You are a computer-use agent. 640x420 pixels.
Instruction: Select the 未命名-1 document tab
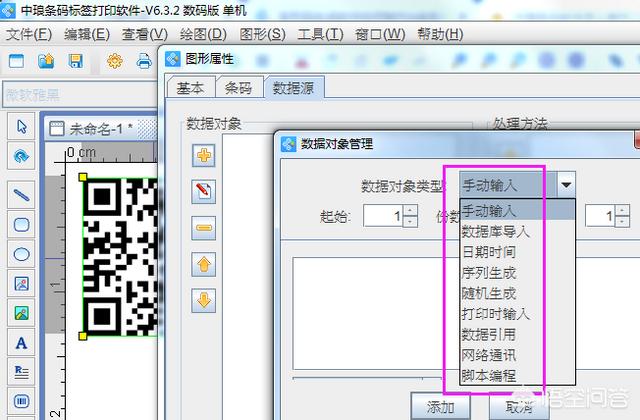point(100,129)
